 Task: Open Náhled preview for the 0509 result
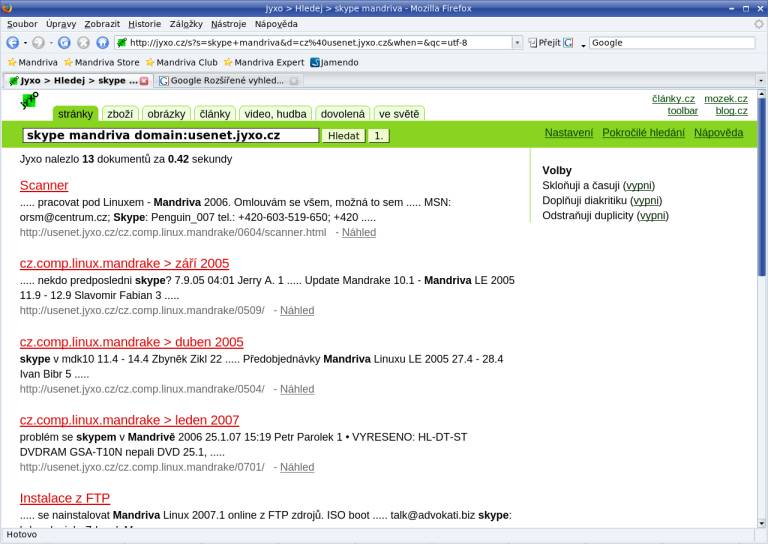[297, 310]
